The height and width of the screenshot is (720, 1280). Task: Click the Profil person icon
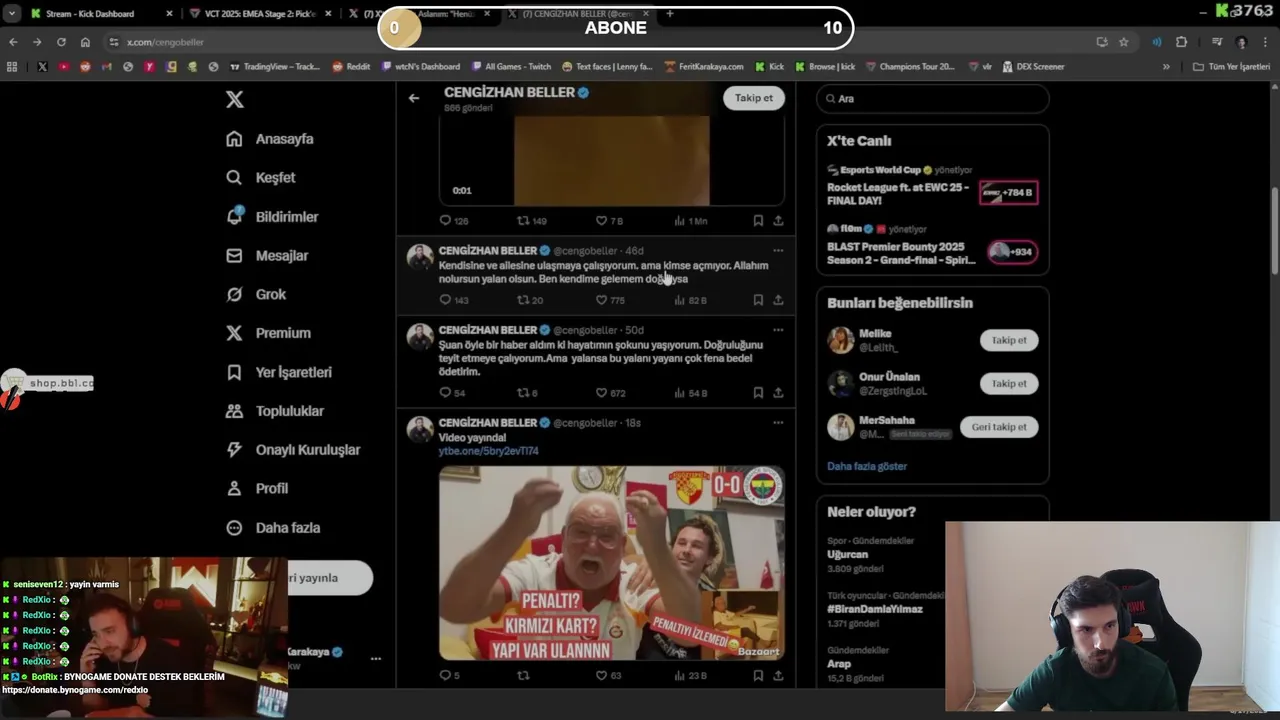[234, 489]
